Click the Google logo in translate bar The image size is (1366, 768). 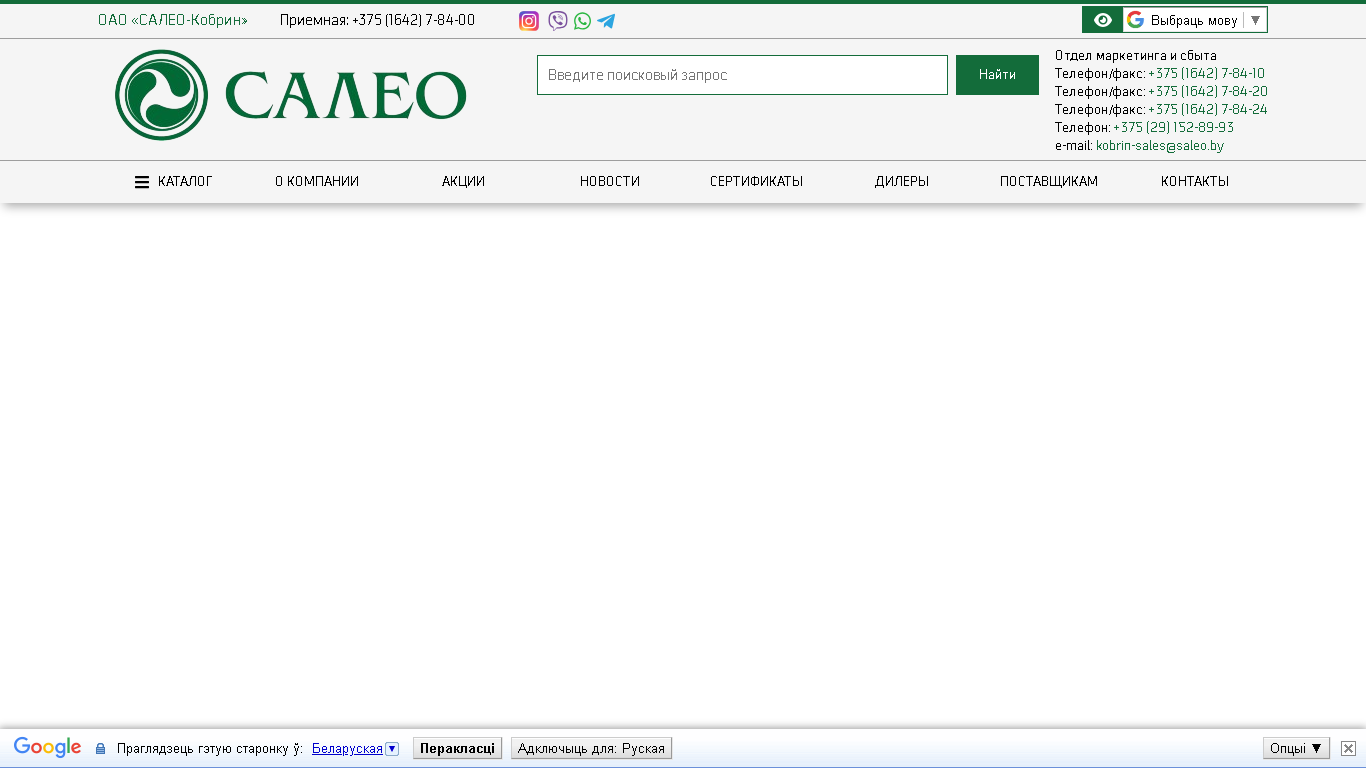(47, 748)
